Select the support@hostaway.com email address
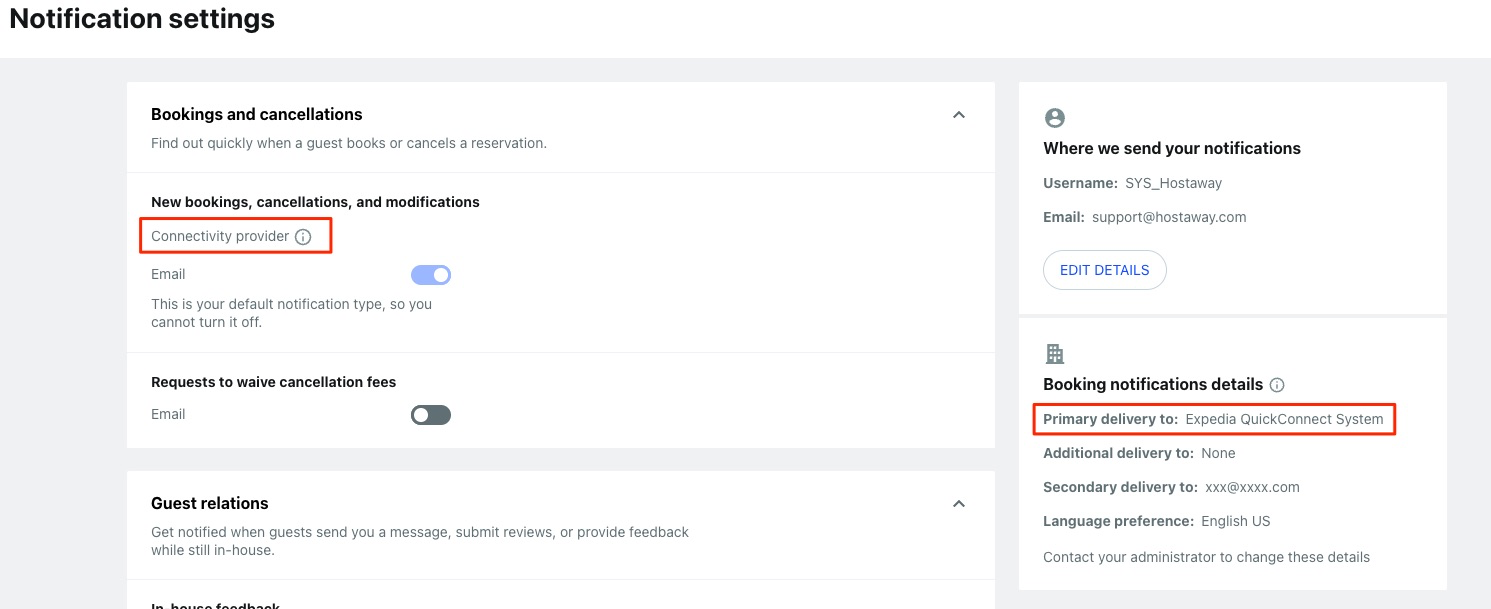The image size is (1491, 609). tap(1169, 217)
